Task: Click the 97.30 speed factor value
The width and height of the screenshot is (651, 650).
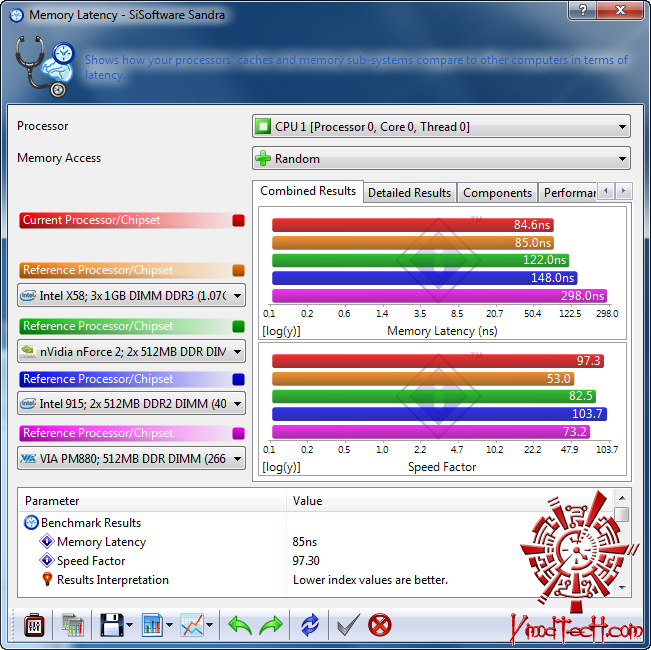Action: pyautogui.click(x=306, y=561)
